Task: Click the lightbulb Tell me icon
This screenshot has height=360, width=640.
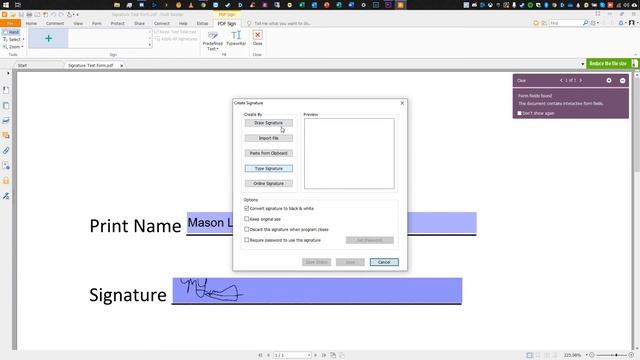Action: tap(249, 24)
